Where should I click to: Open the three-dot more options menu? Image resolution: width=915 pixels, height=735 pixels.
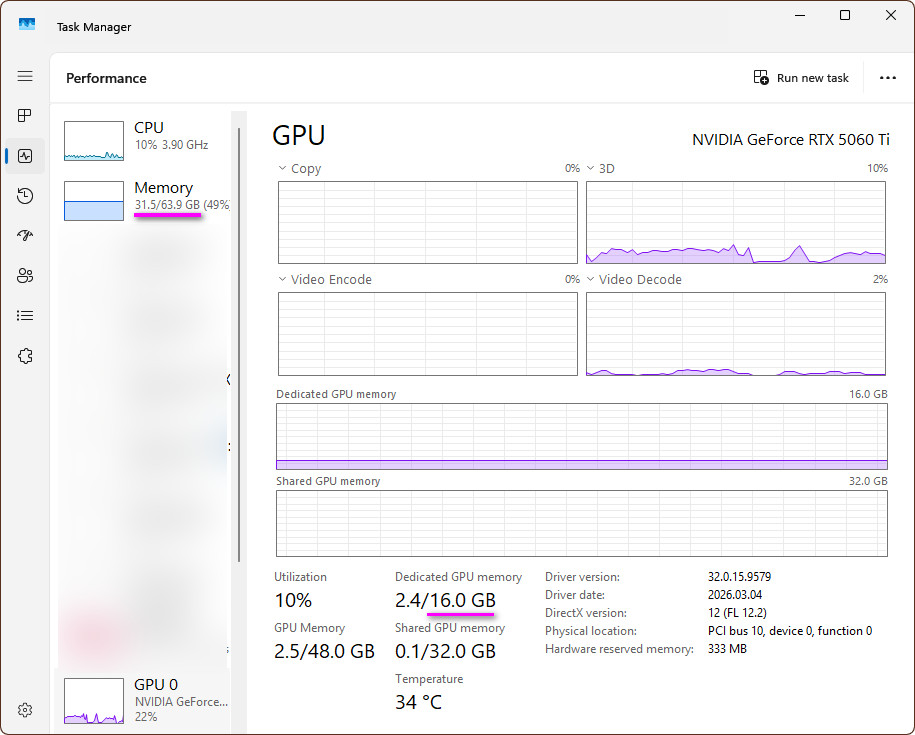click(888, 78)
